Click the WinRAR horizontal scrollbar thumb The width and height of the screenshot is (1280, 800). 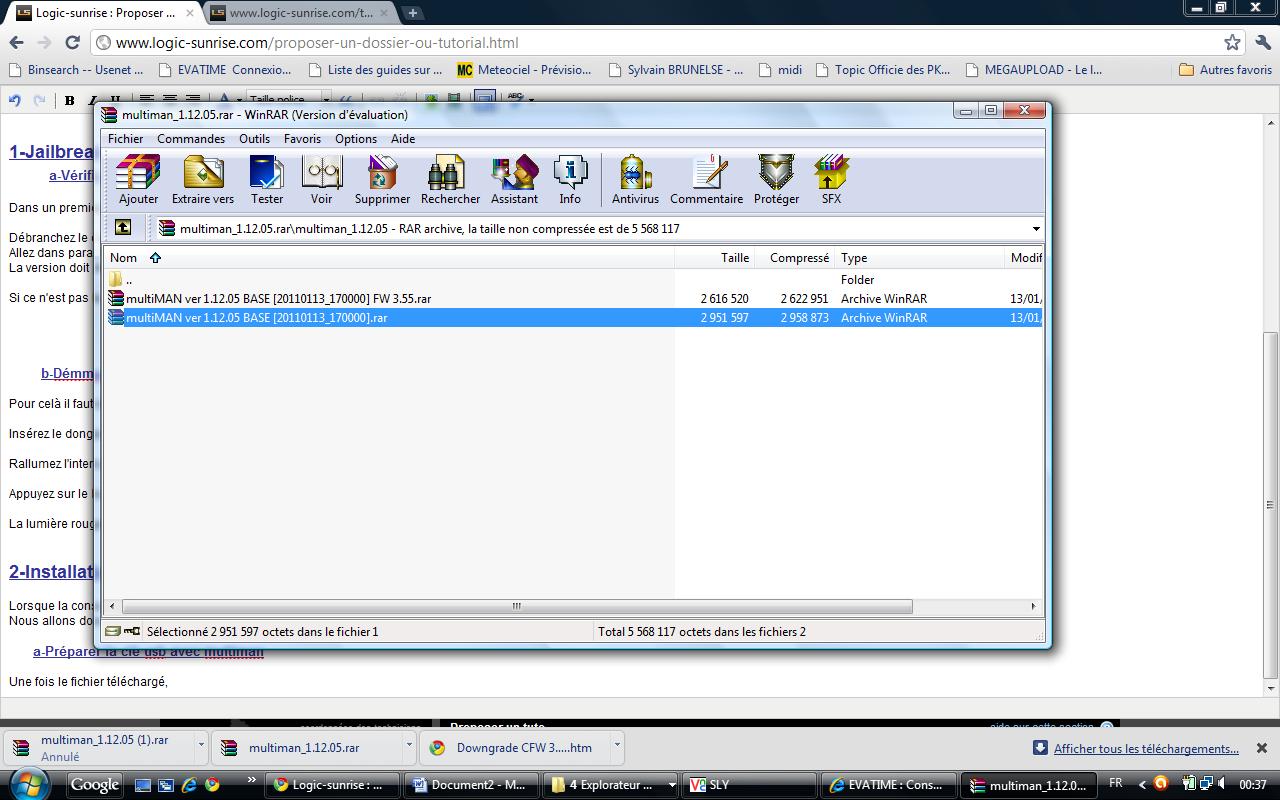pyautogui.click(x=516, y=606)
